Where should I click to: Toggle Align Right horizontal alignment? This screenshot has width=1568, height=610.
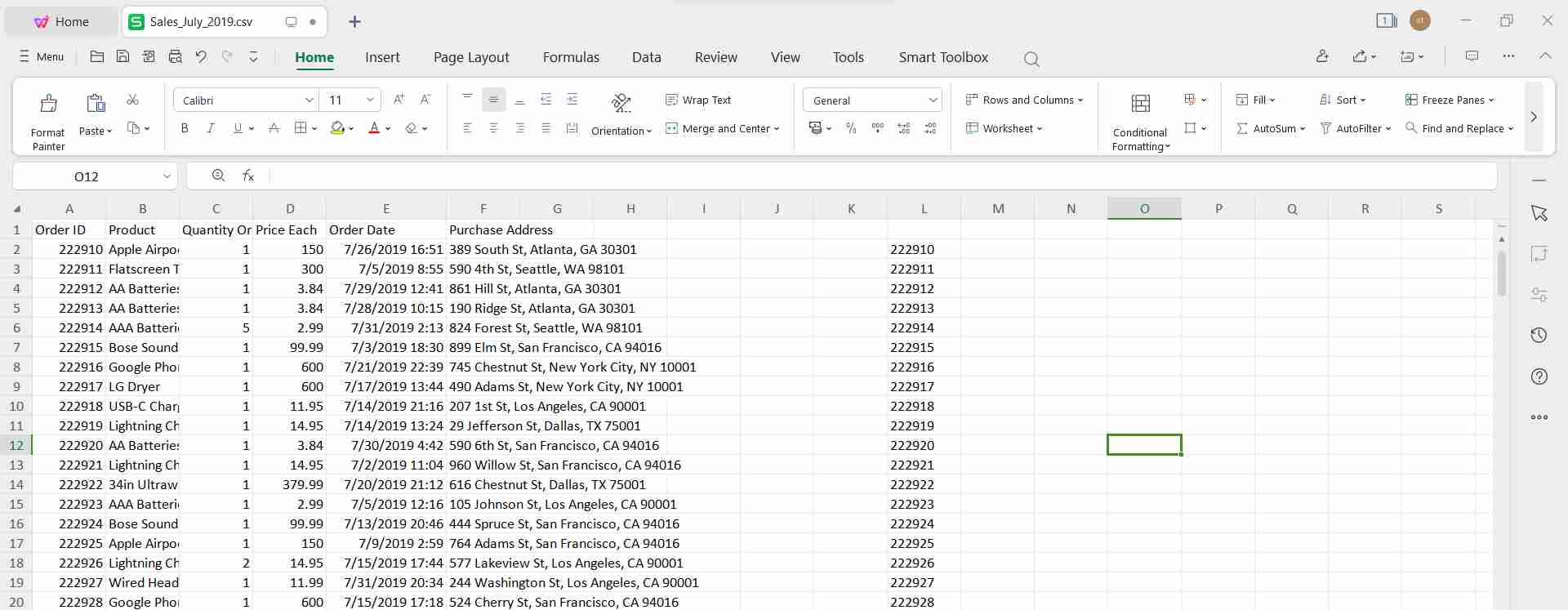(519, 128)
